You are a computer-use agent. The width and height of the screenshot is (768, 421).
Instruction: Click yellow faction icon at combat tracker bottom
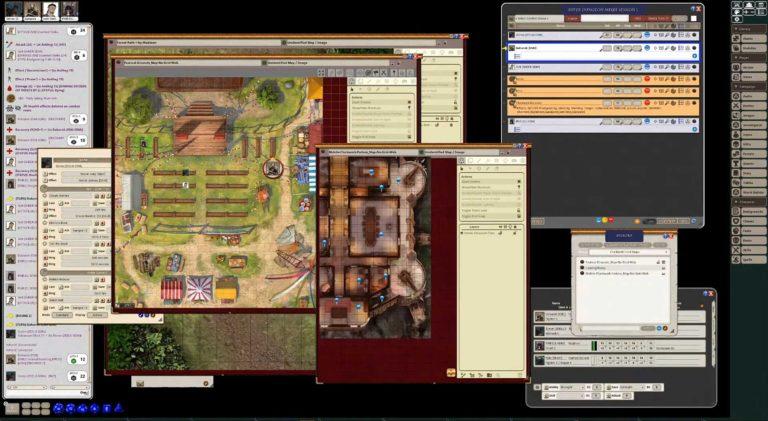coord(605,221)
